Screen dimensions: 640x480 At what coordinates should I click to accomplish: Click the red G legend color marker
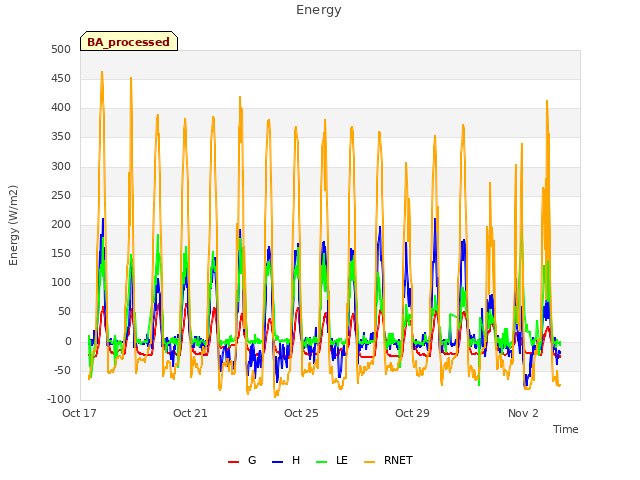233,462
